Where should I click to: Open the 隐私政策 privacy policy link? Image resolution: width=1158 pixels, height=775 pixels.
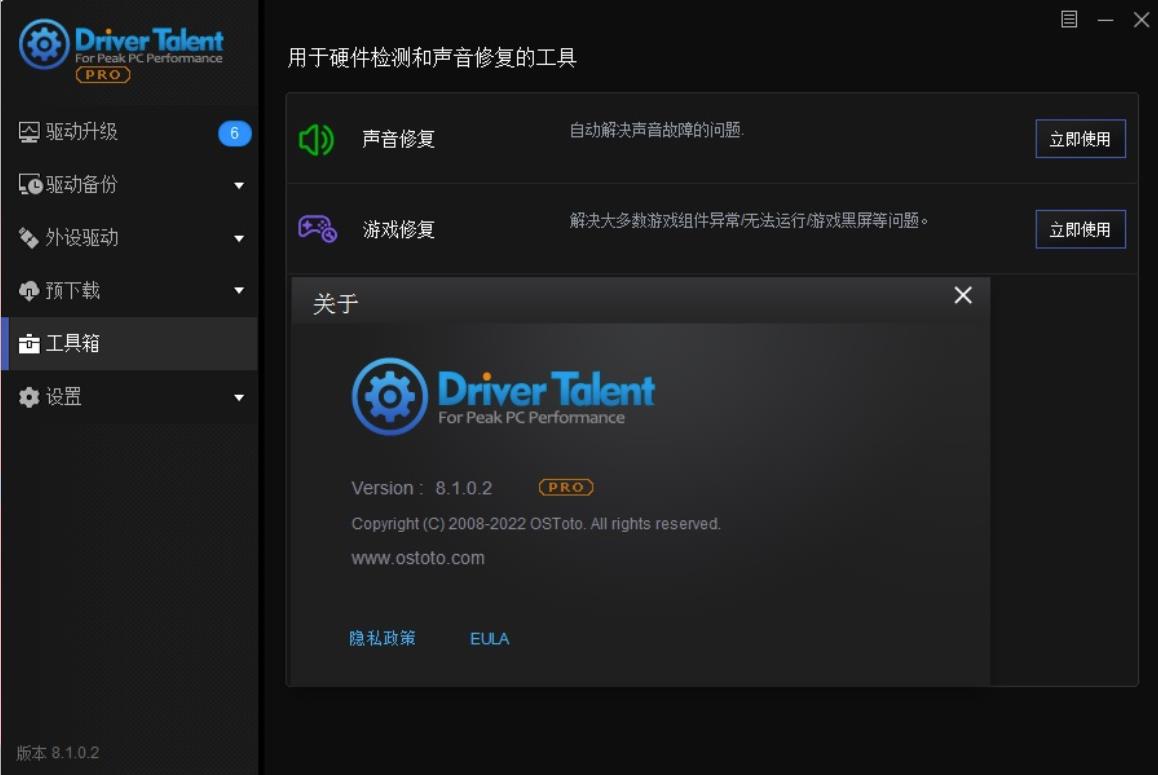(382, 638)
